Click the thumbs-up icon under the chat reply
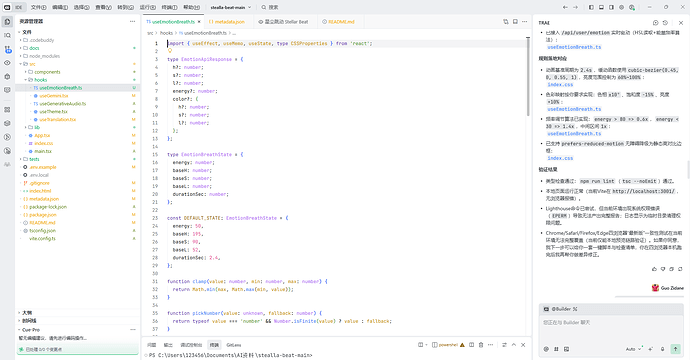This screenshot has width=690, height=360. (x=654, y=269)
